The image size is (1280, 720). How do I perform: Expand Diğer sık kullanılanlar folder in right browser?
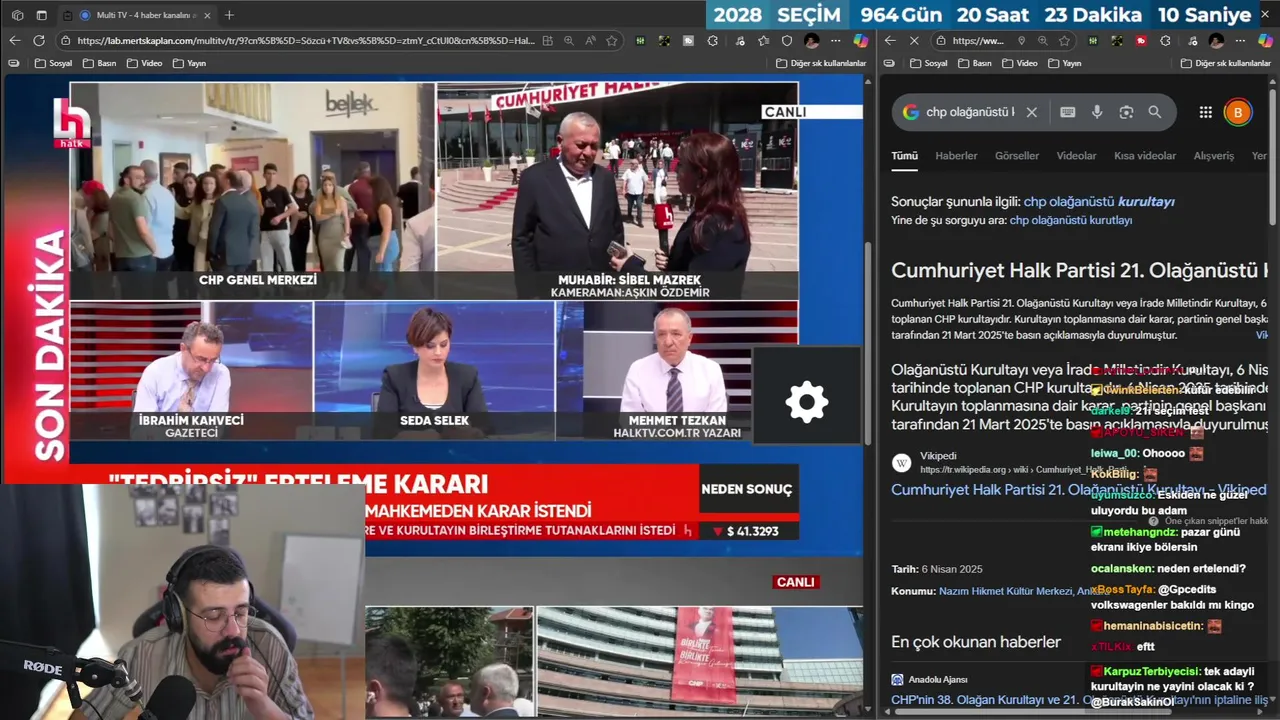(x=1226, y=63)
